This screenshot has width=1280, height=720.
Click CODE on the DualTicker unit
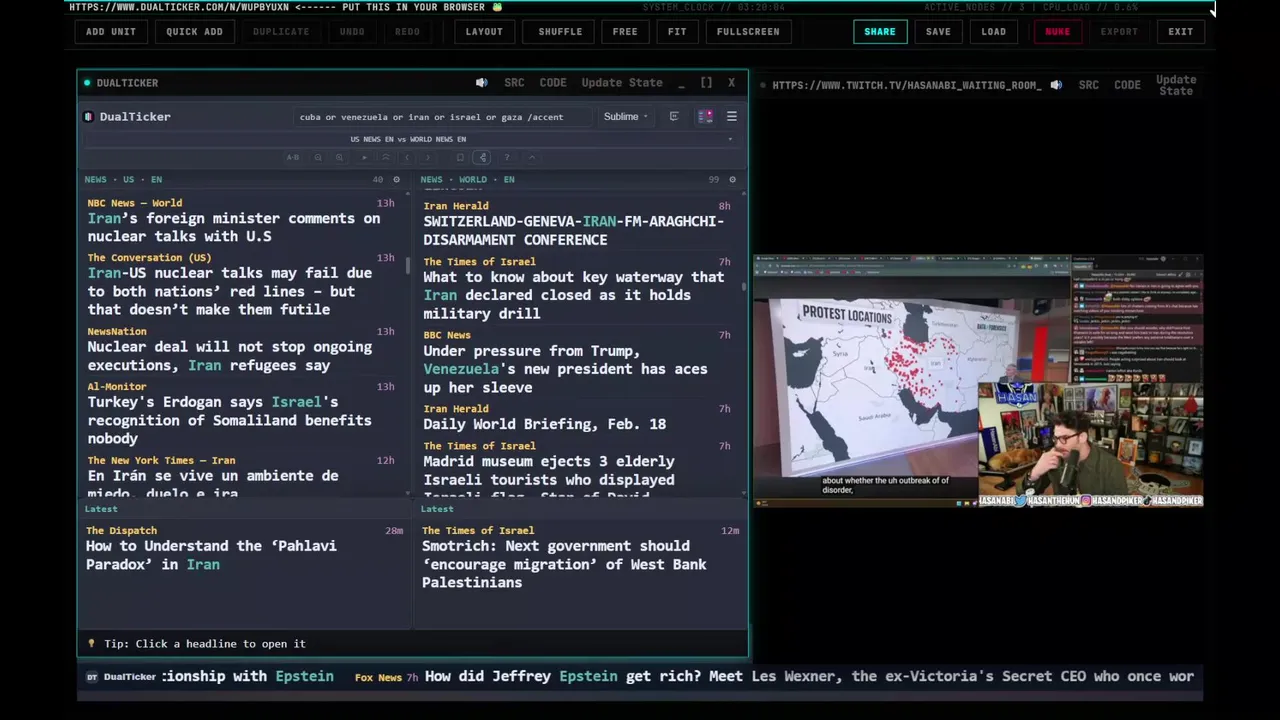pyautogui.click(x=553, y=83)
